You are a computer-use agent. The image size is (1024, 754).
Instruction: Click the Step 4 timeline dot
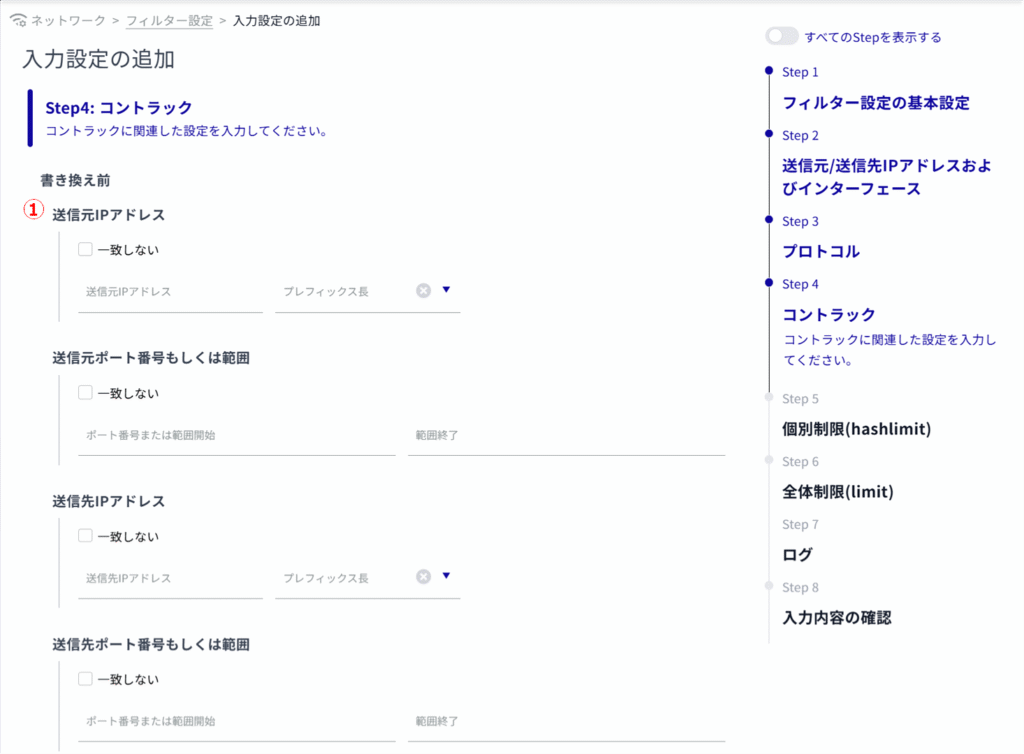pos(768,283)
